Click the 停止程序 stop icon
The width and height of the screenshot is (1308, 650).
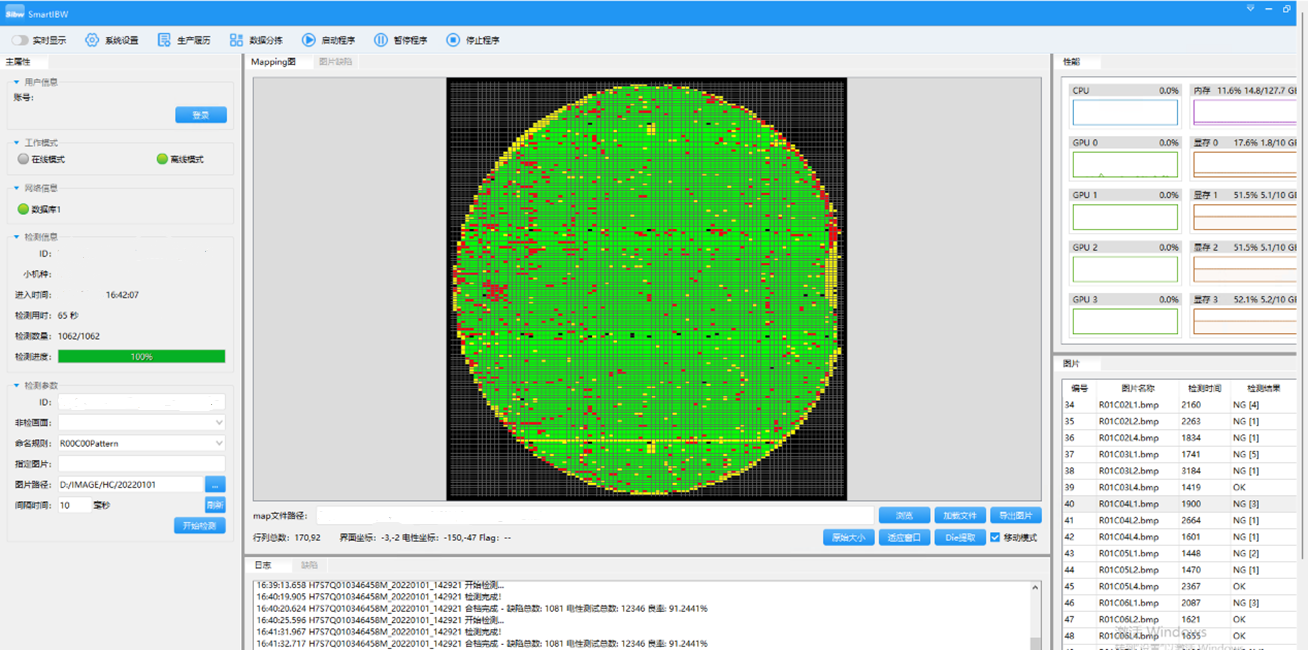pyautogui.click(x=453, y=40)
